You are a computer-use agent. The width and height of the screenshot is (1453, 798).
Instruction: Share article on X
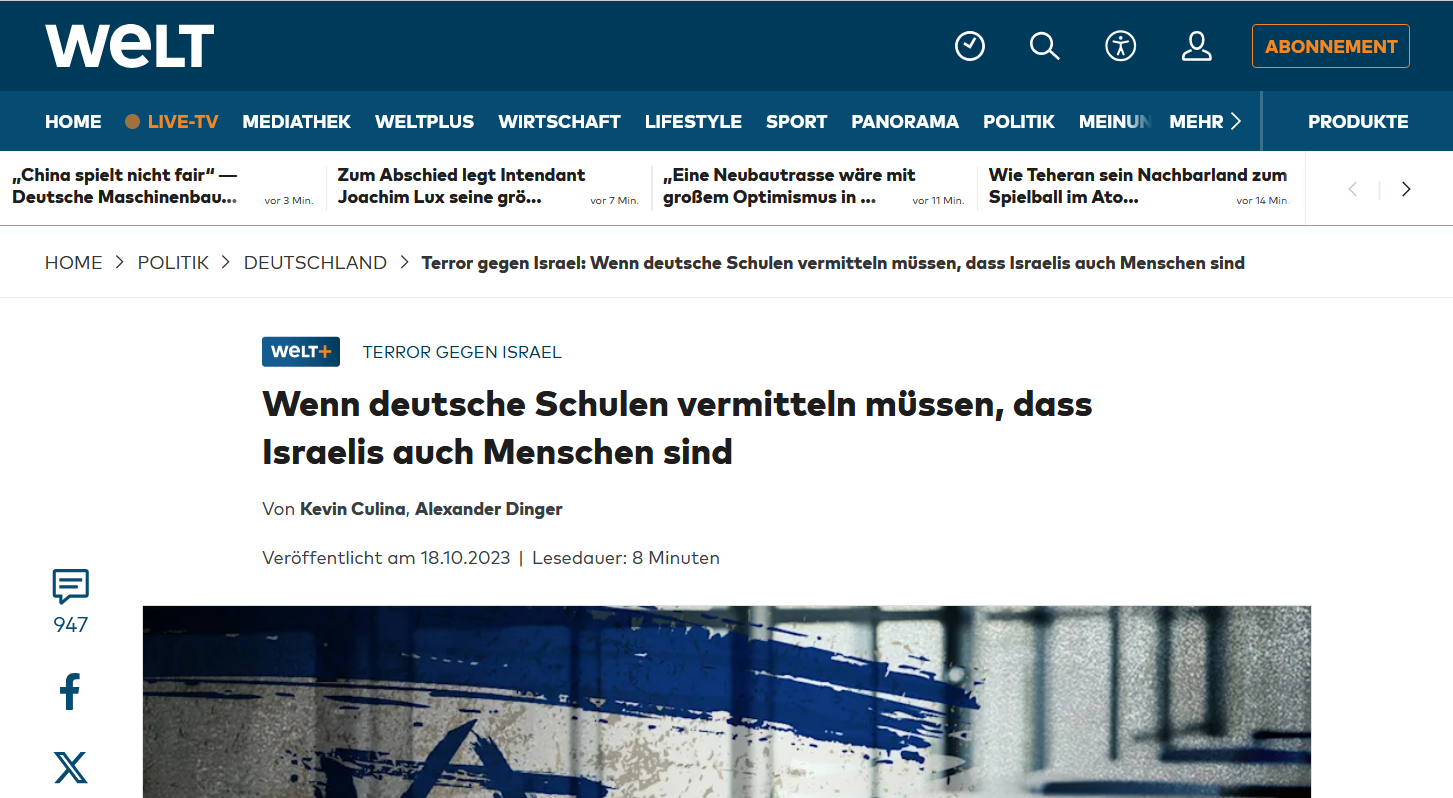70,768
